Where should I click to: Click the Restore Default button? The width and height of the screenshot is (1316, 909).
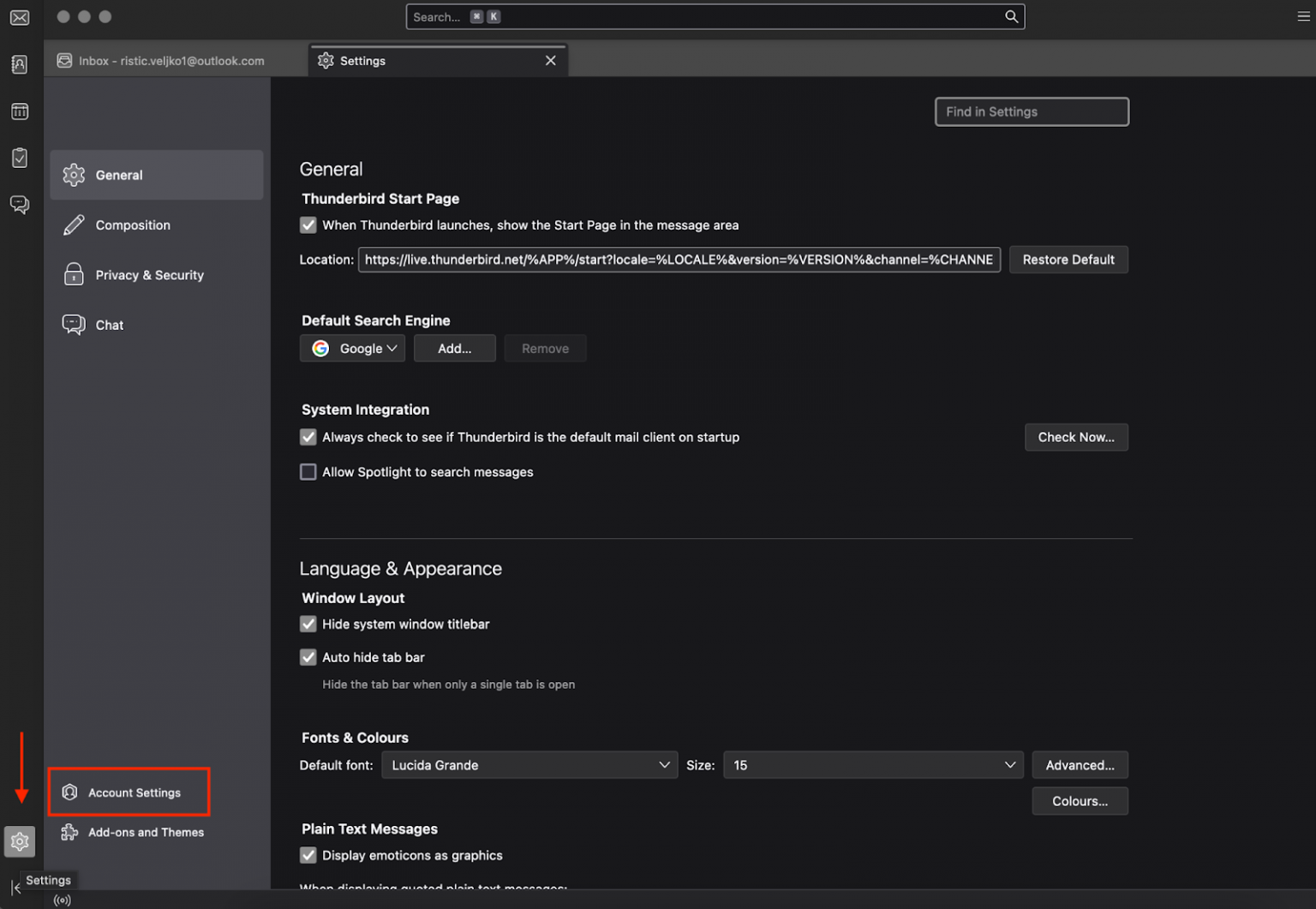tap(1068, 260)
